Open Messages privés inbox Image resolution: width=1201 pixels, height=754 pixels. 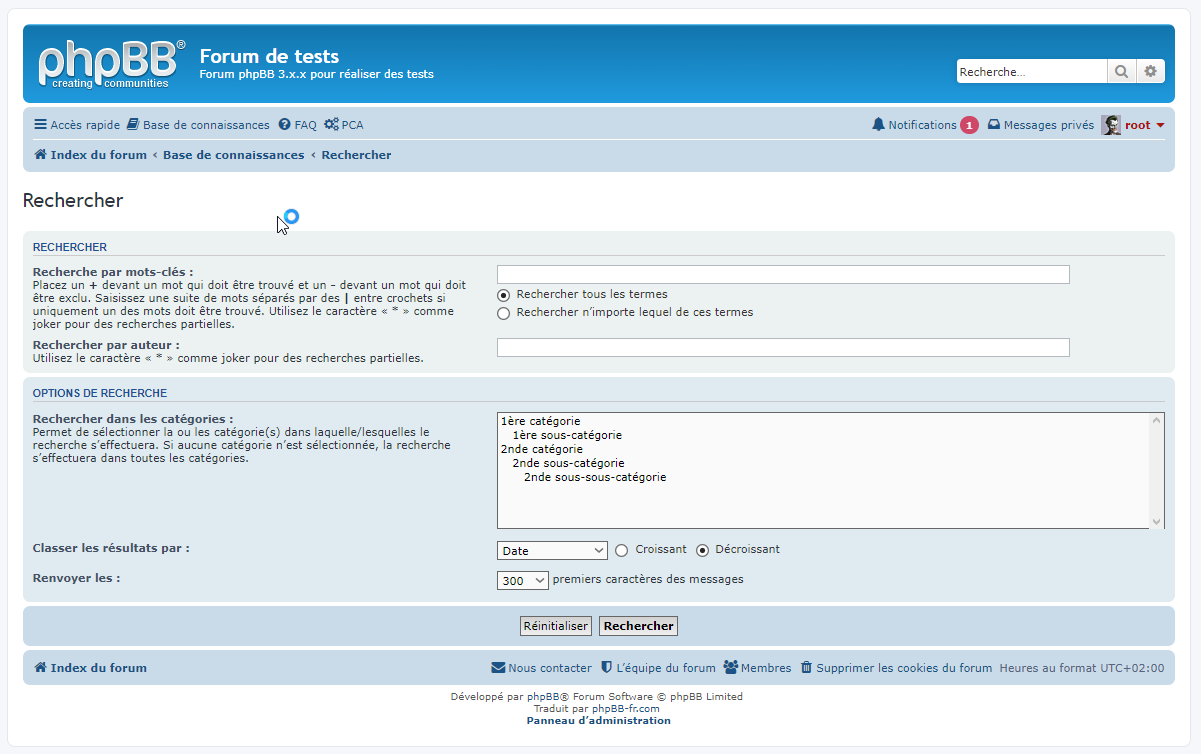click(1040, 125)
